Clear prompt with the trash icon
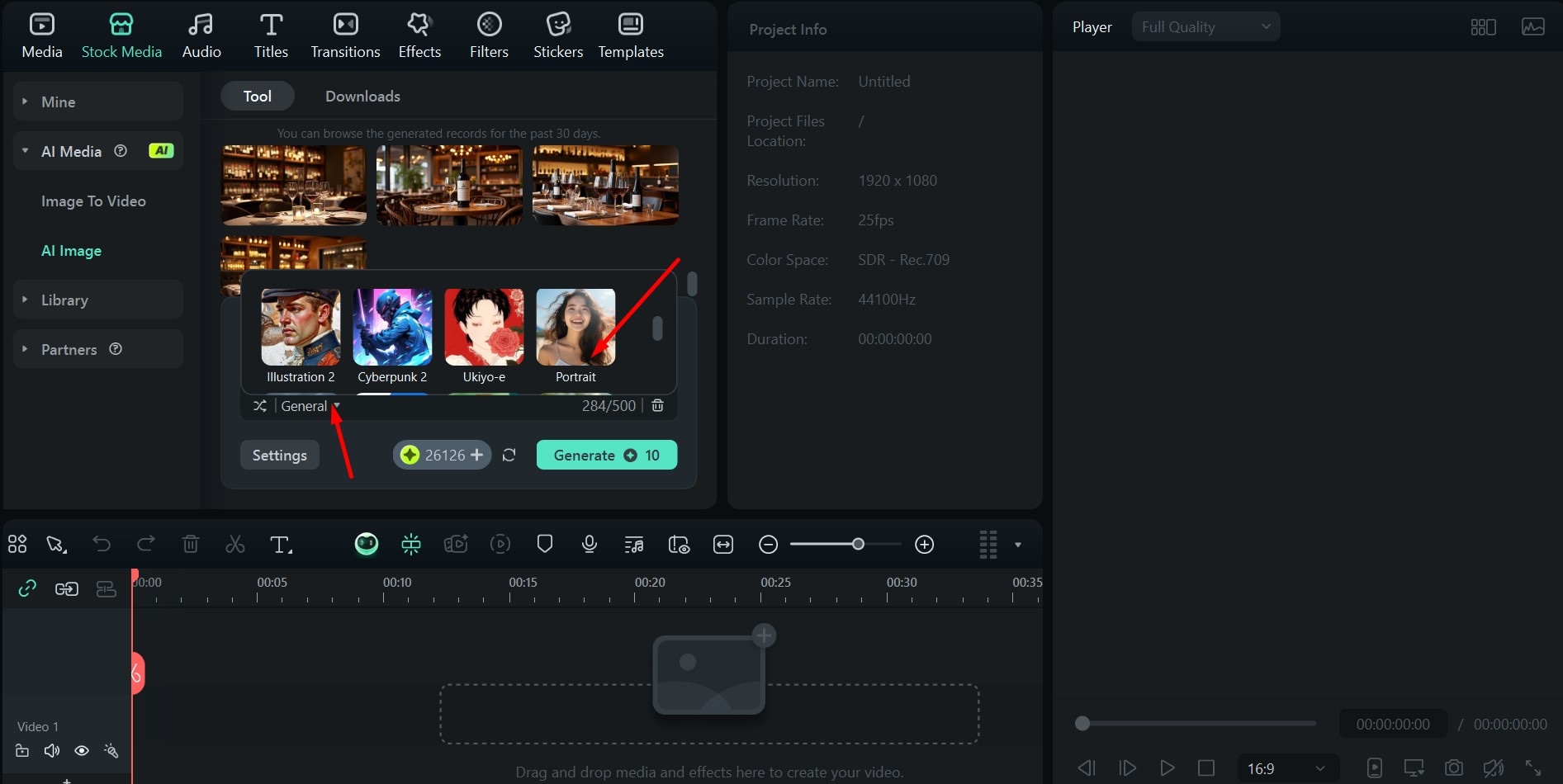Screen dimensions: 1563x784 coord(657,406)
